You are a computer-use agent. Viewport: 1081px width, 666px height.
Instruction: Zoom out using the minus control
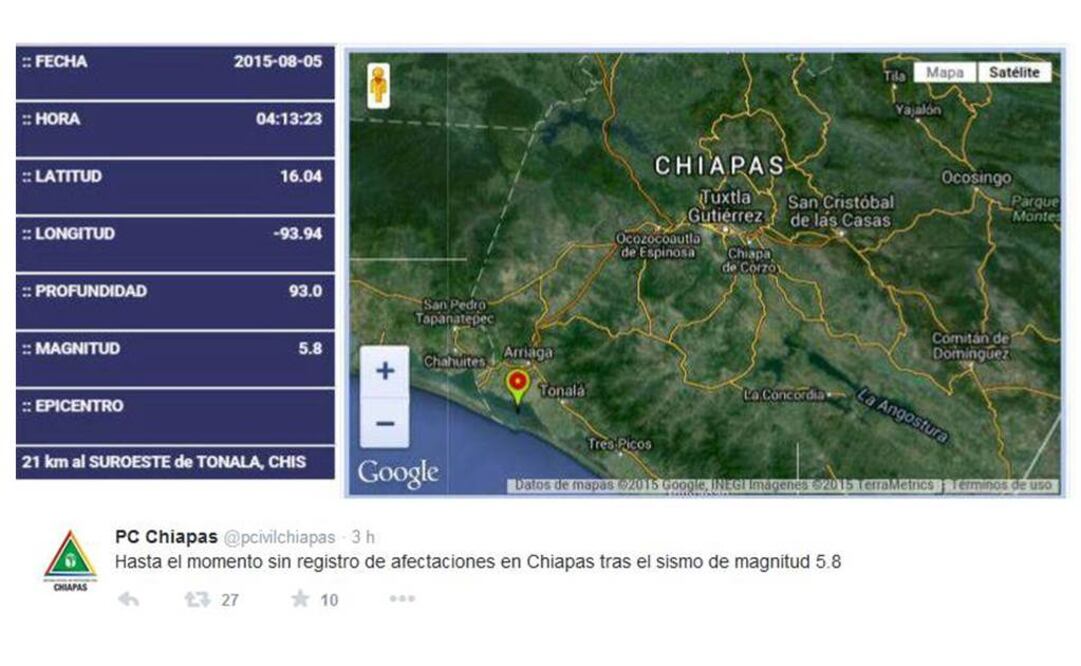coord(385,421)
